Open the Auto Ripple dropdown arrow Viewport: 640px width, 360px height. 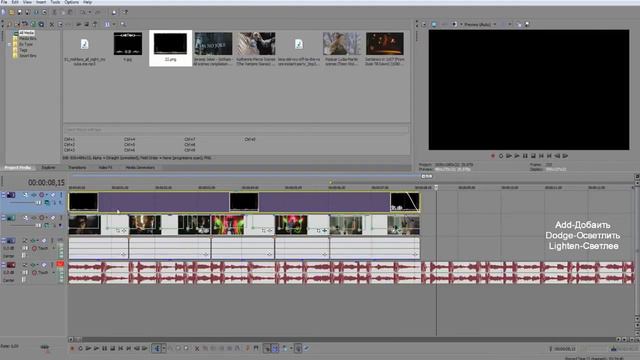pos(291,349)
